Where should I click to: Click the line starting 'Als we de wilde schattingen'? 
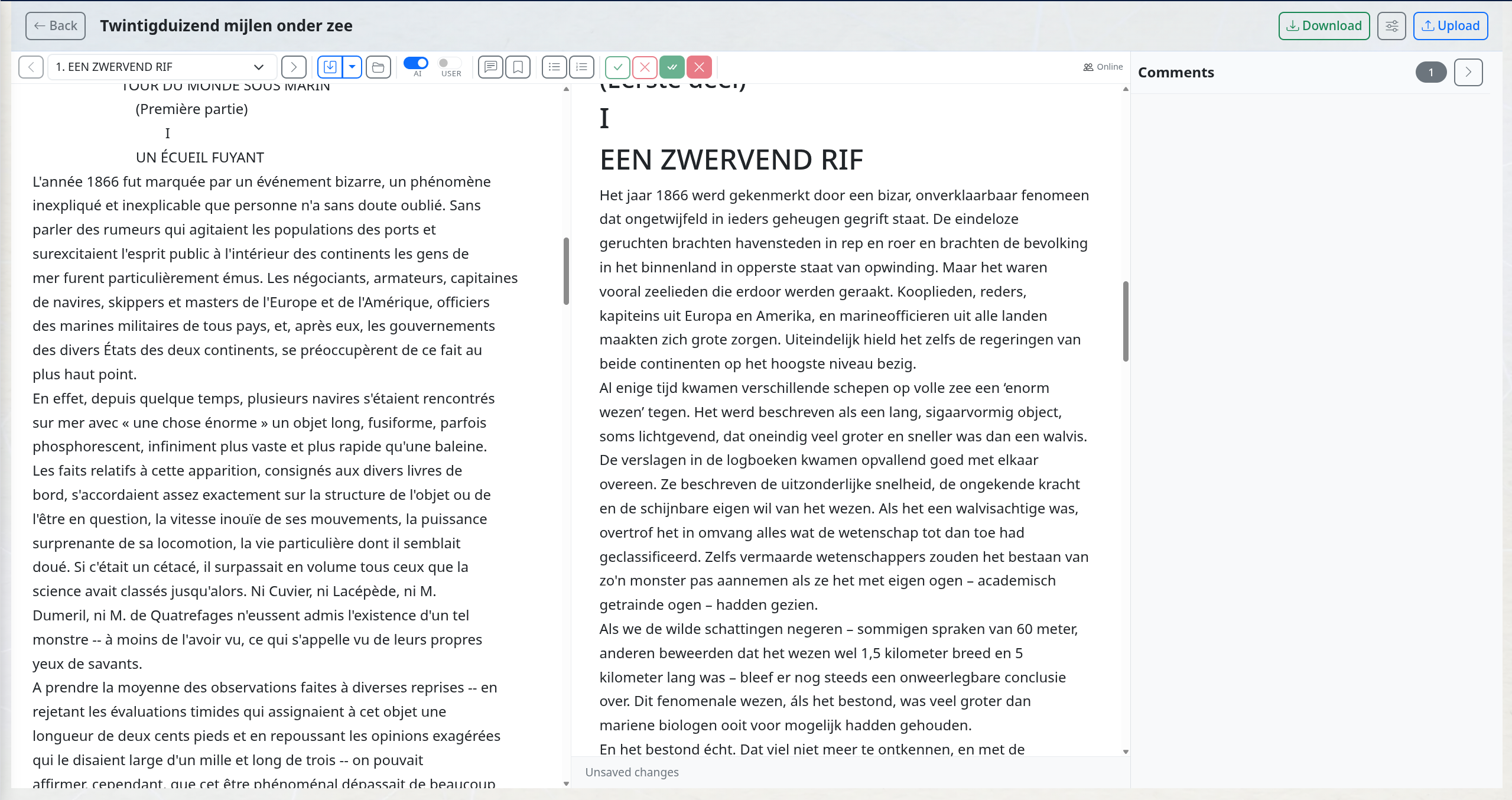838,629
